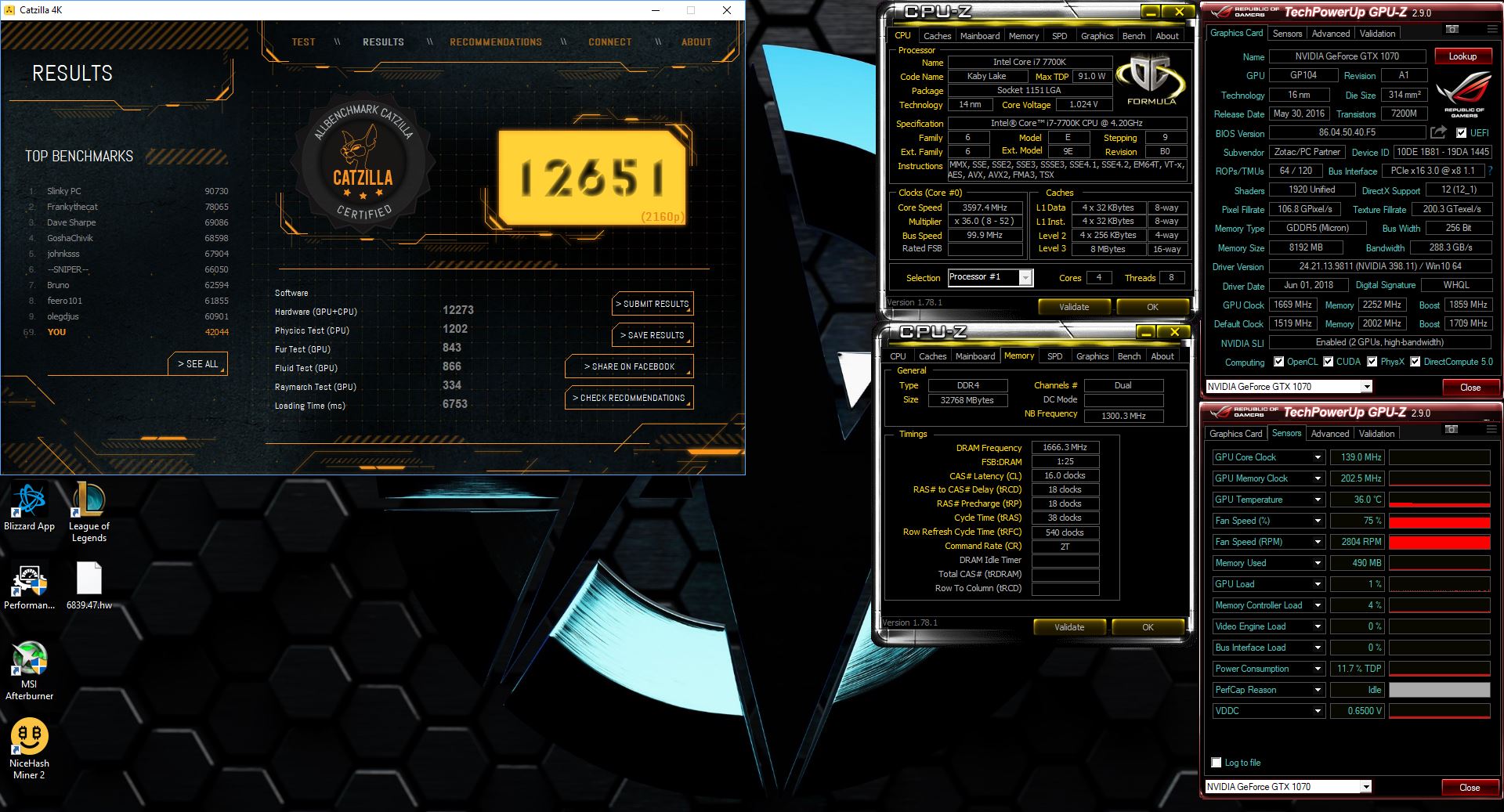This screenshot has width=1504, height=812.
Task: Expand the GPU Load sensor dropdown
Action: coord(1318,584)
